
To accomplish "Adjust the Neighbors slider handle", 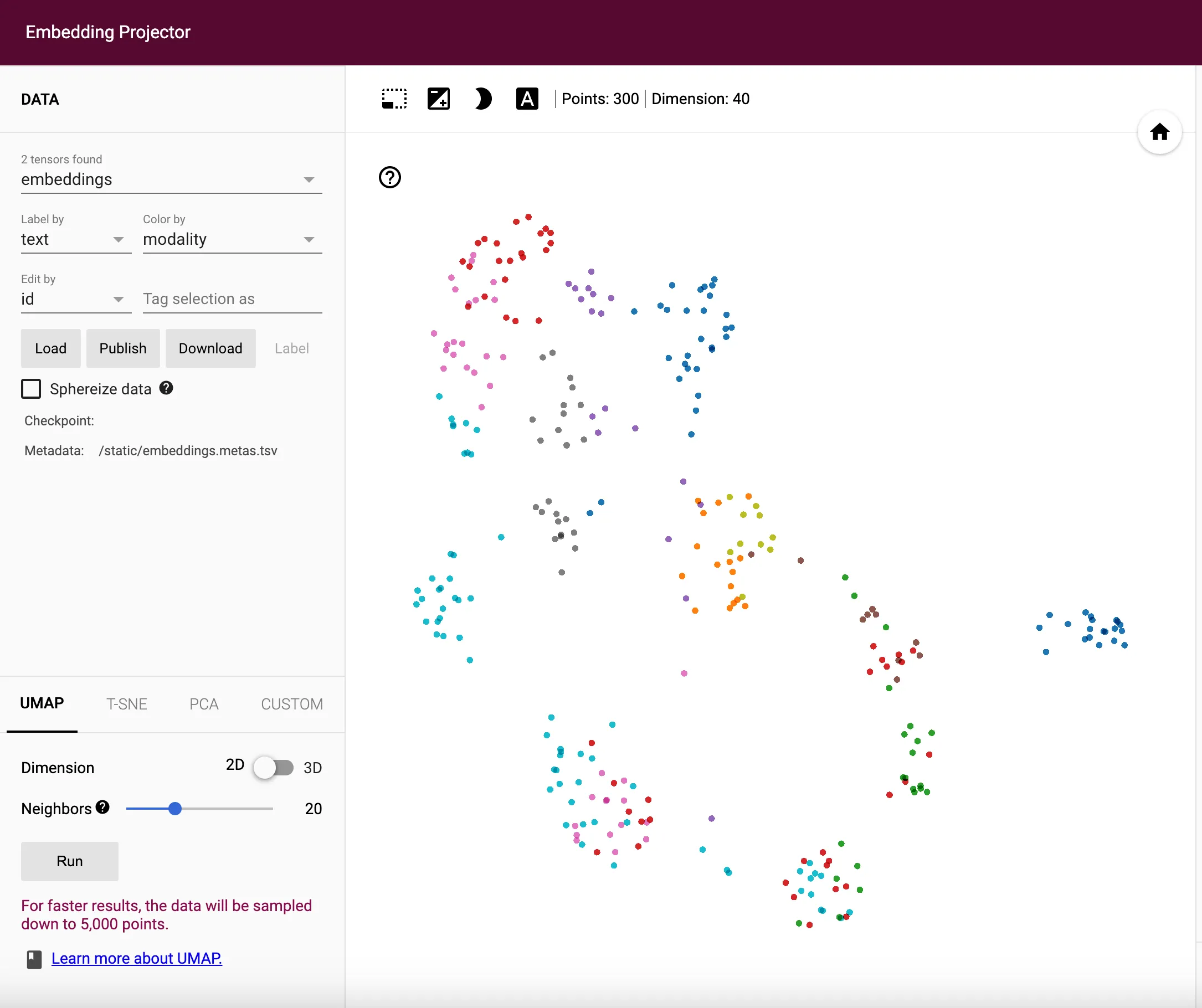I will pos(175,808).
